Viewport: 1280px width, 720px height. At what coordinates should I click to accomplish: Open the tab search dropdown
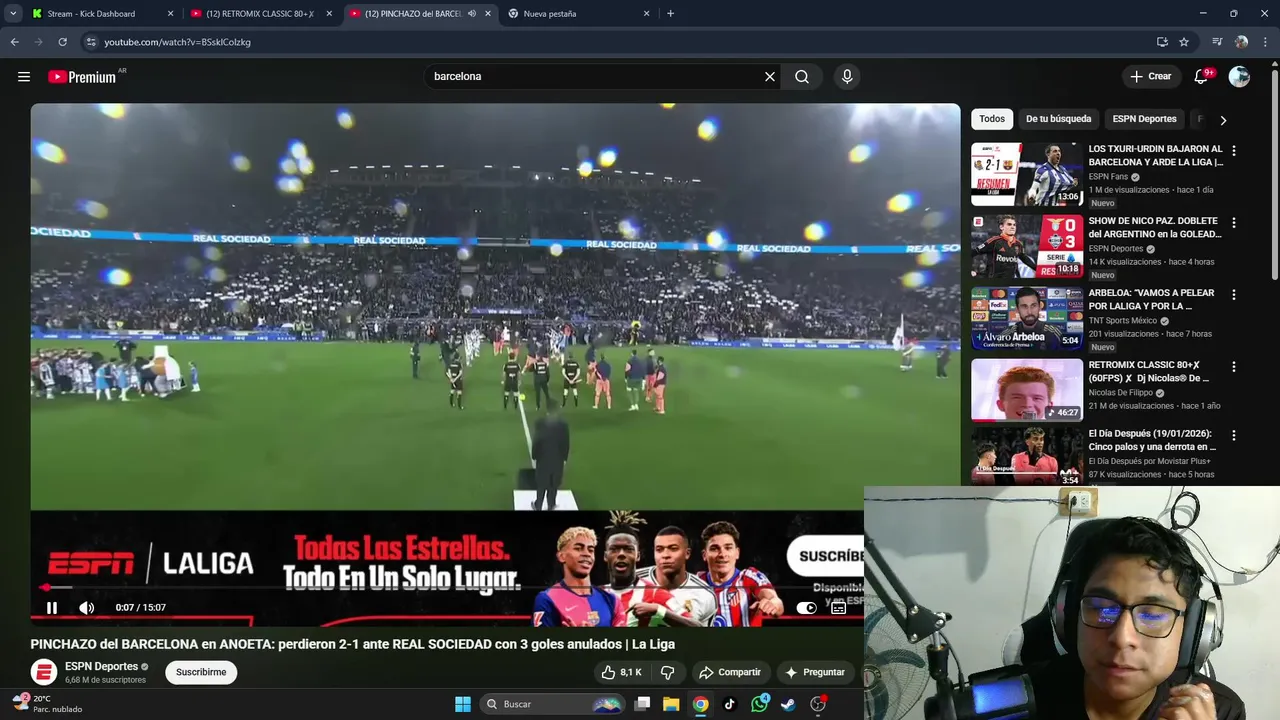tap(13, 14)
